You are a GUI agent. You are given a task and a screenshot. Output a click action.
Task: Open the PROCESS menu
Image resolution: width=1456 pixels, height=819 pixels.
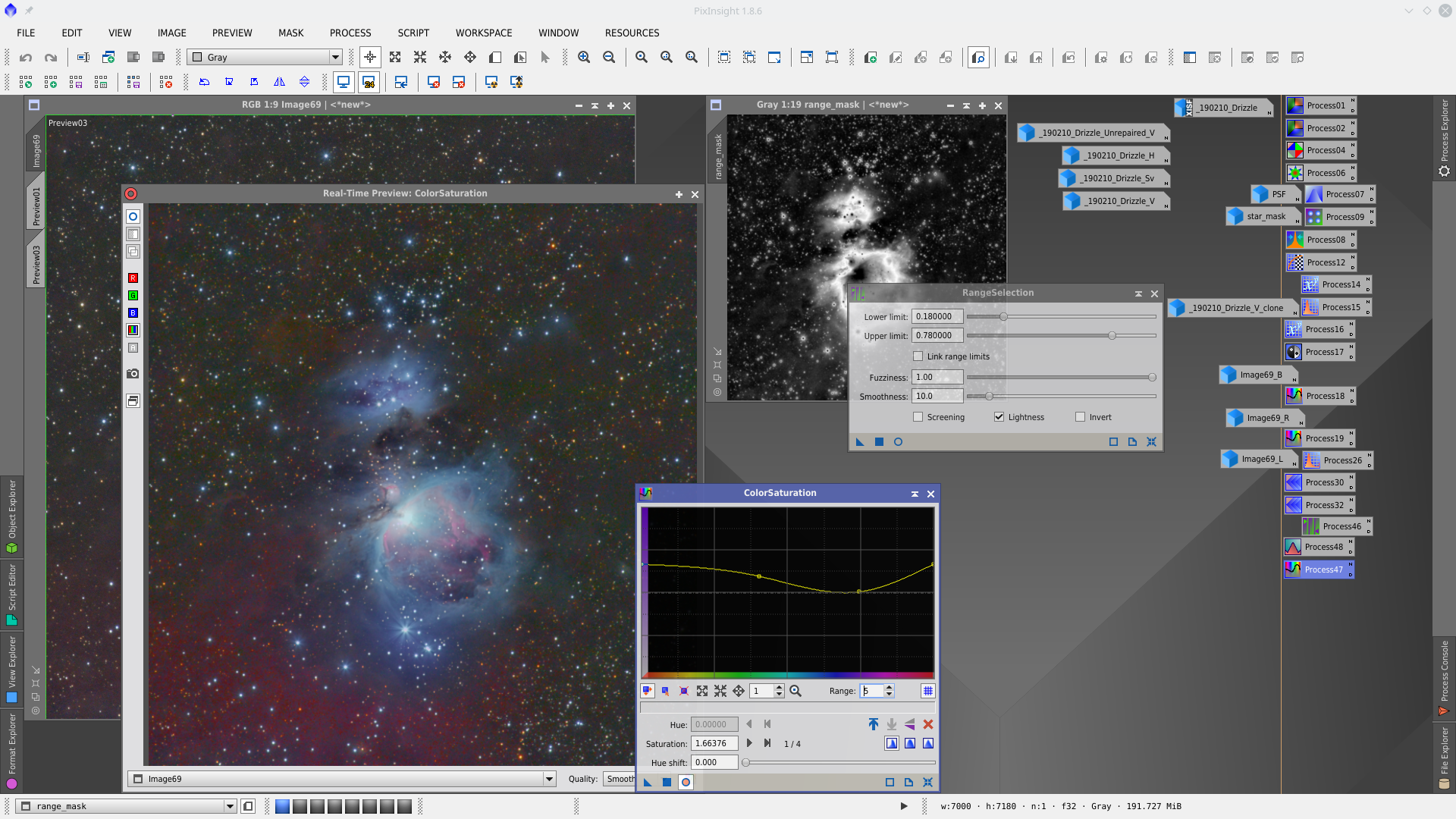350,33
